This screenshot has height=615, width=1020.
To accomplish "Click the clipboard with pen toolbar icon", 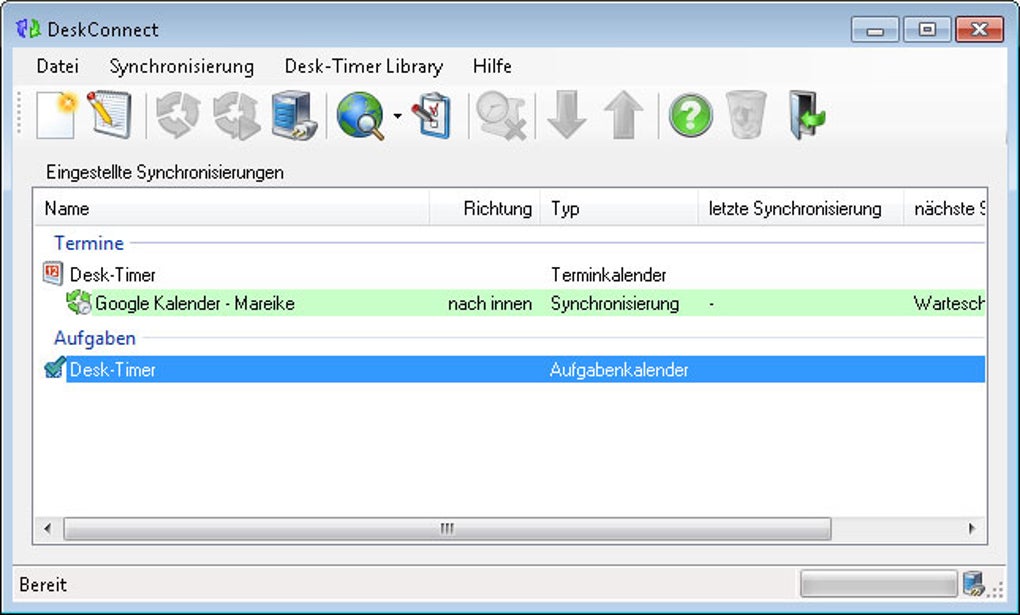I will (432, 113).
